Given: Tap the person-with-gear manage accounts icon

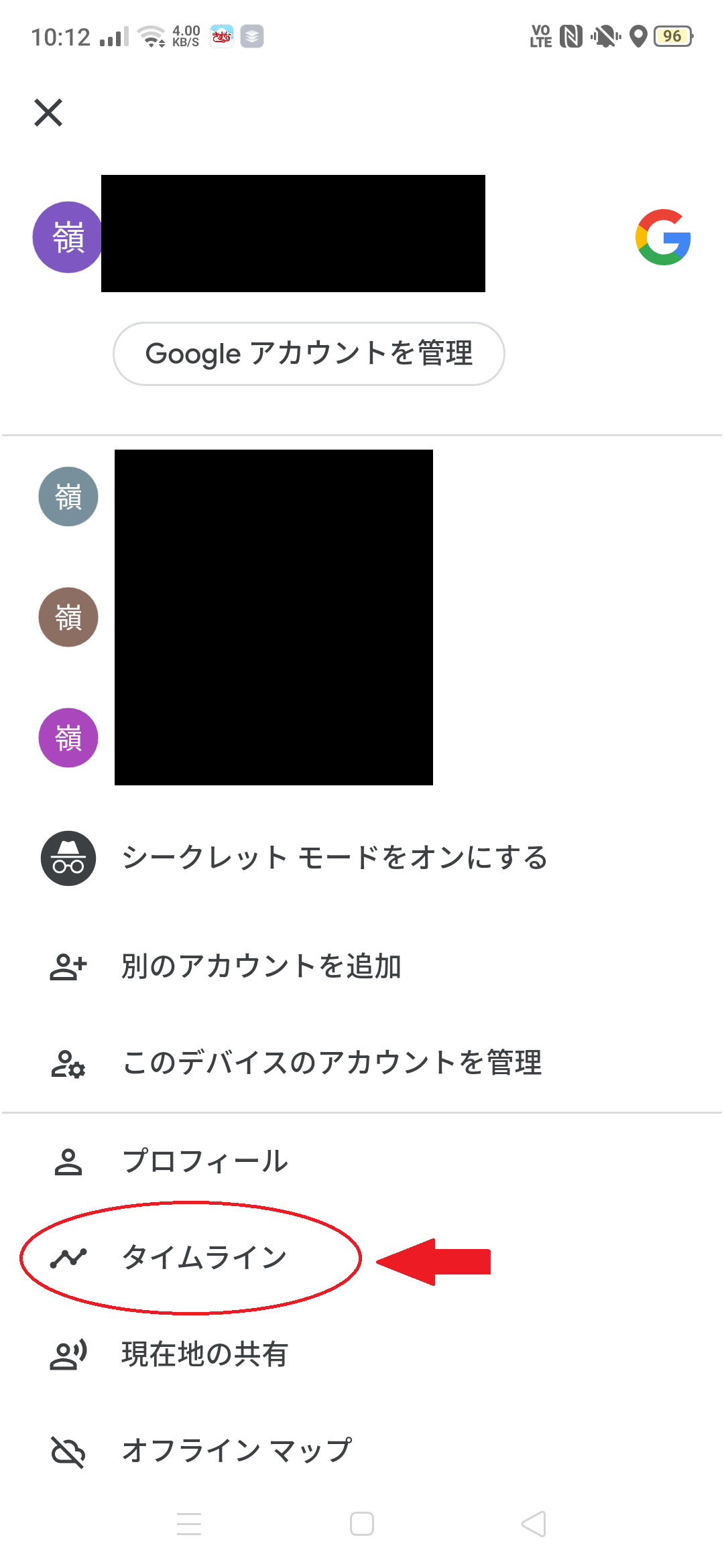Looking at the screenshot, I should [68, 1063].
